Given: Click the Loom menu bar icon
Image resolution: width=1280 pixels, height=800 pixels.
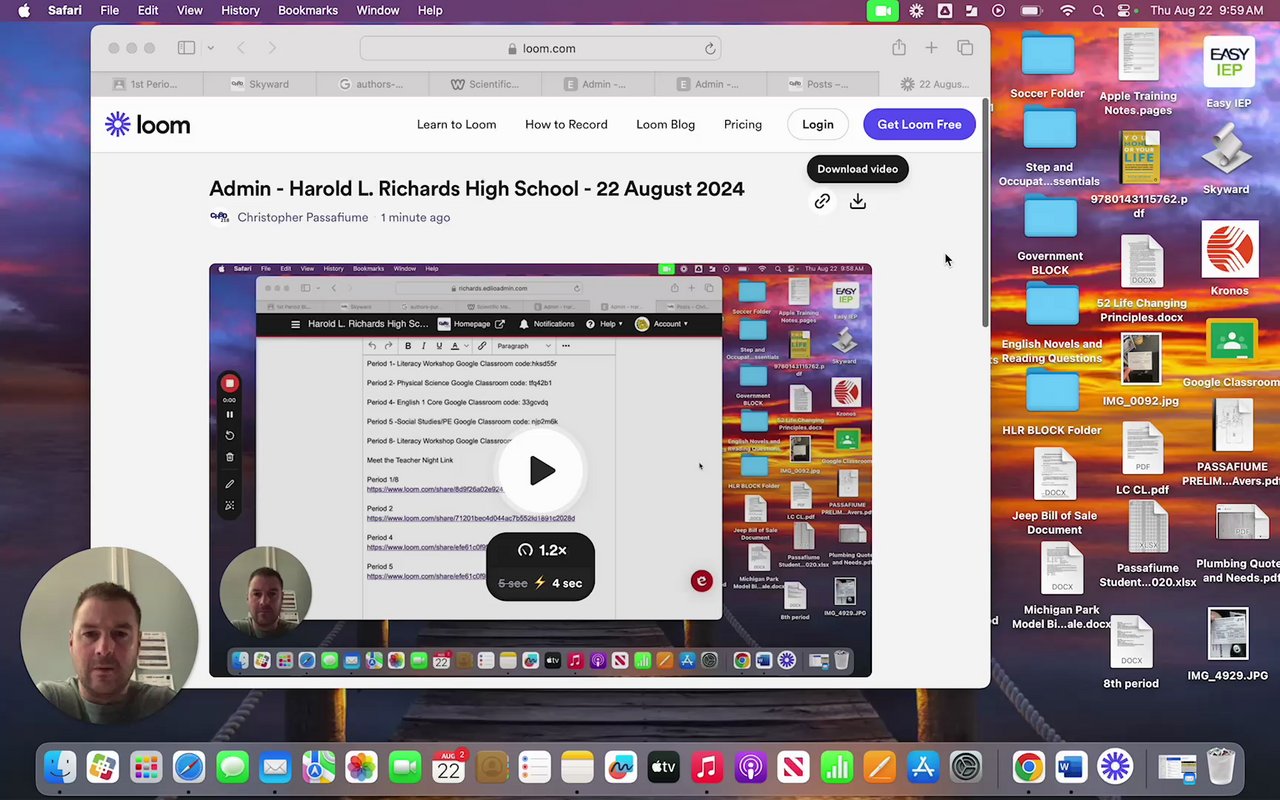Looking at the screenshot, I should coord(916,10).
